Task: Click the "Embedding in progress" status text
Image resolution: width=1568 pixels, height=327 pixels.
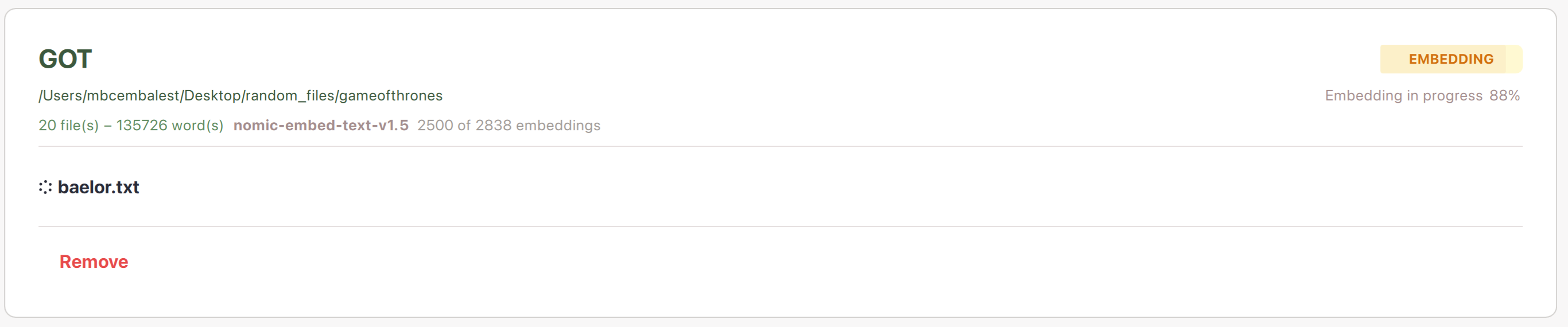Action: tap(1404, 96)
